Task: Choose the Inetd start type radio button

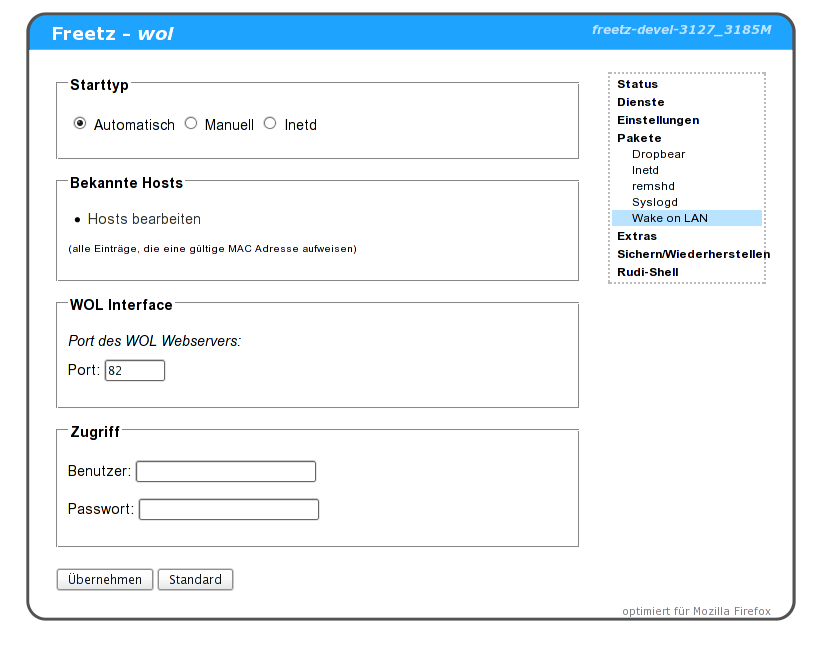Action: (270, 124)
